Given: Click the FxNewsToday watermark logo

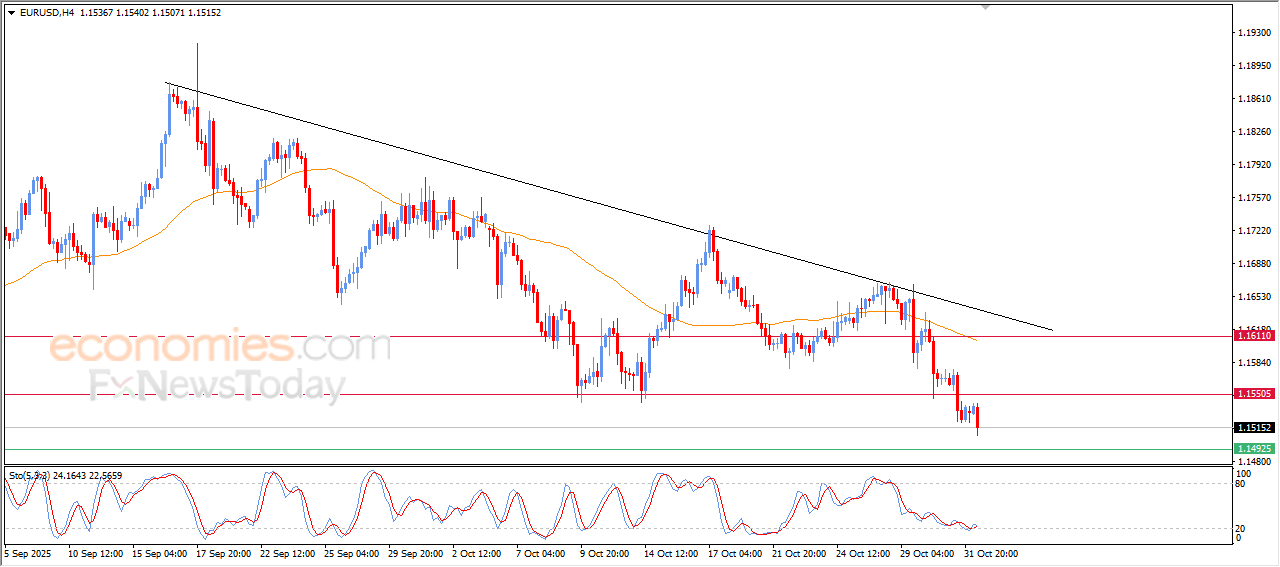Looking at the screenshot, I should pos(218,386).
